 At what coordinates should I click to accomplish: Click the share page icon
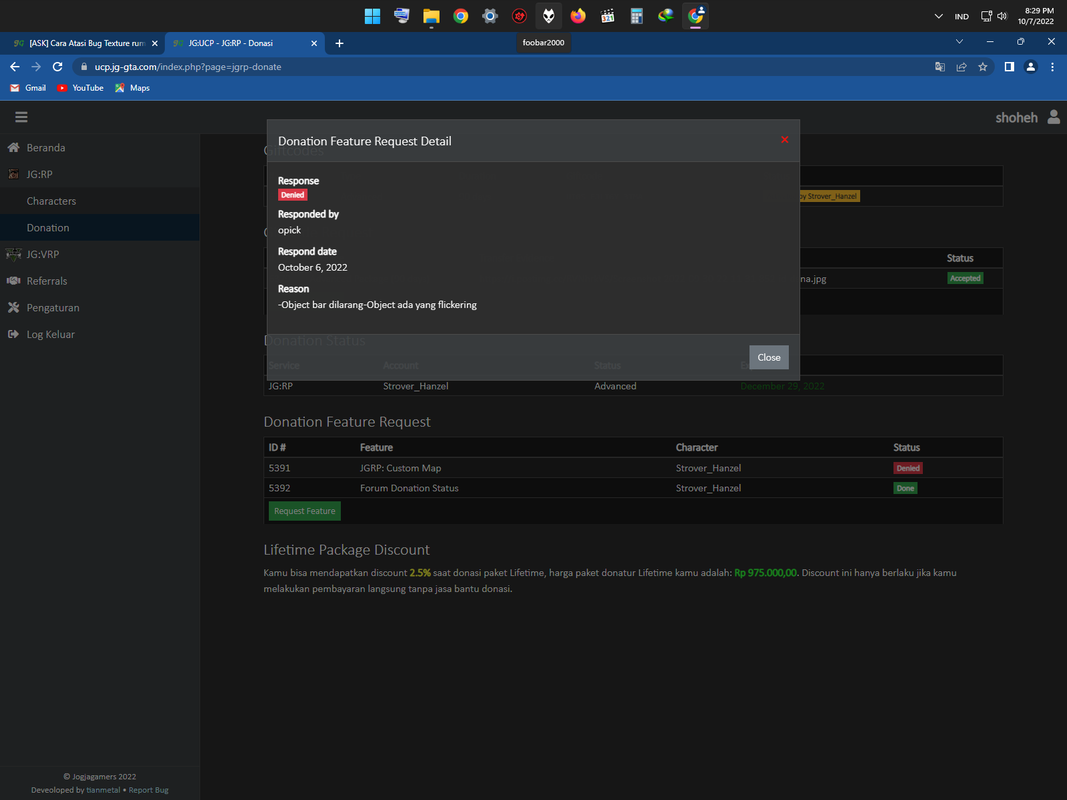[x=962, y=67]
